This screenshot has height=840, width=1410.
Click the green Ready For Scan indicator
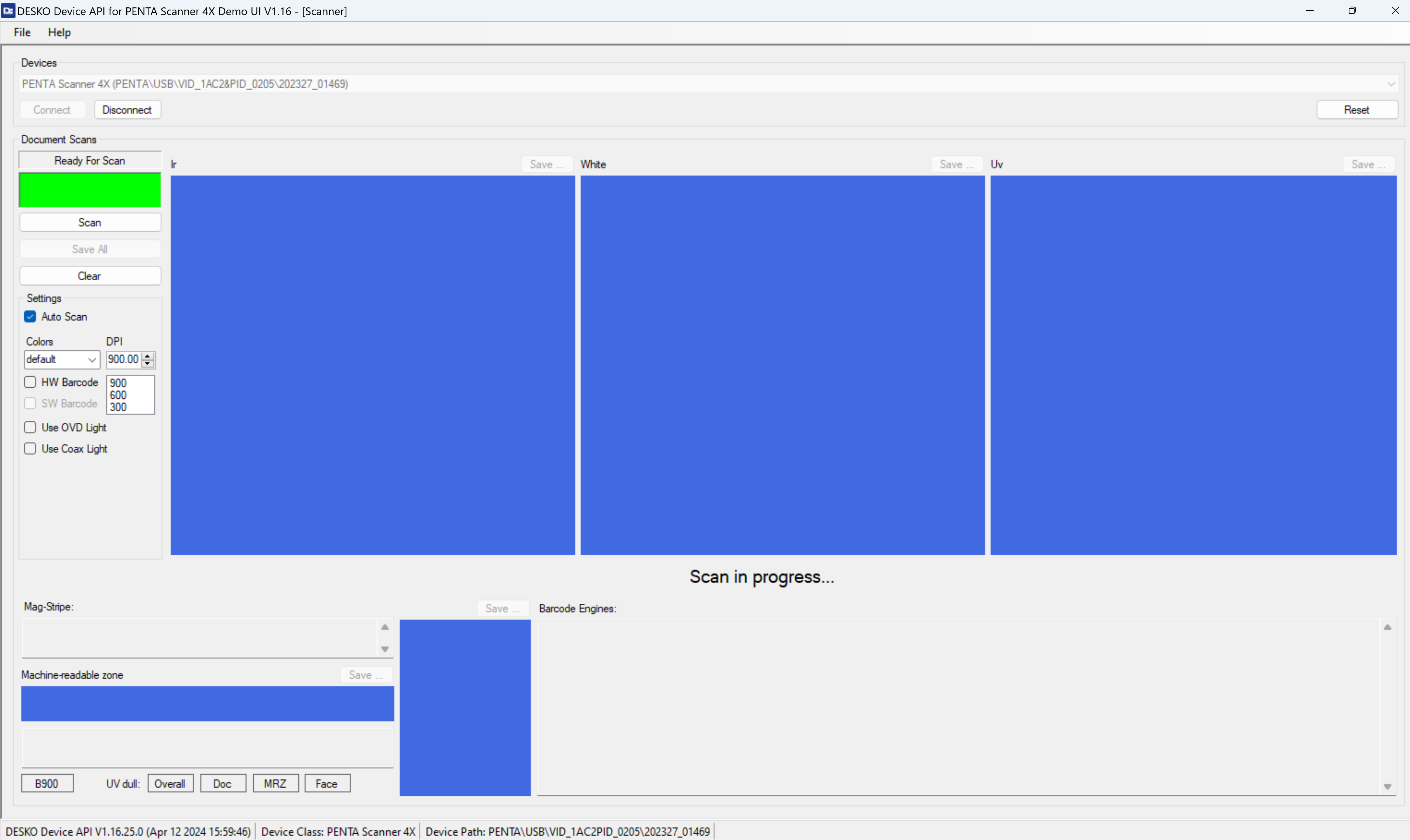pyautogui.click(x=89, y=190)
